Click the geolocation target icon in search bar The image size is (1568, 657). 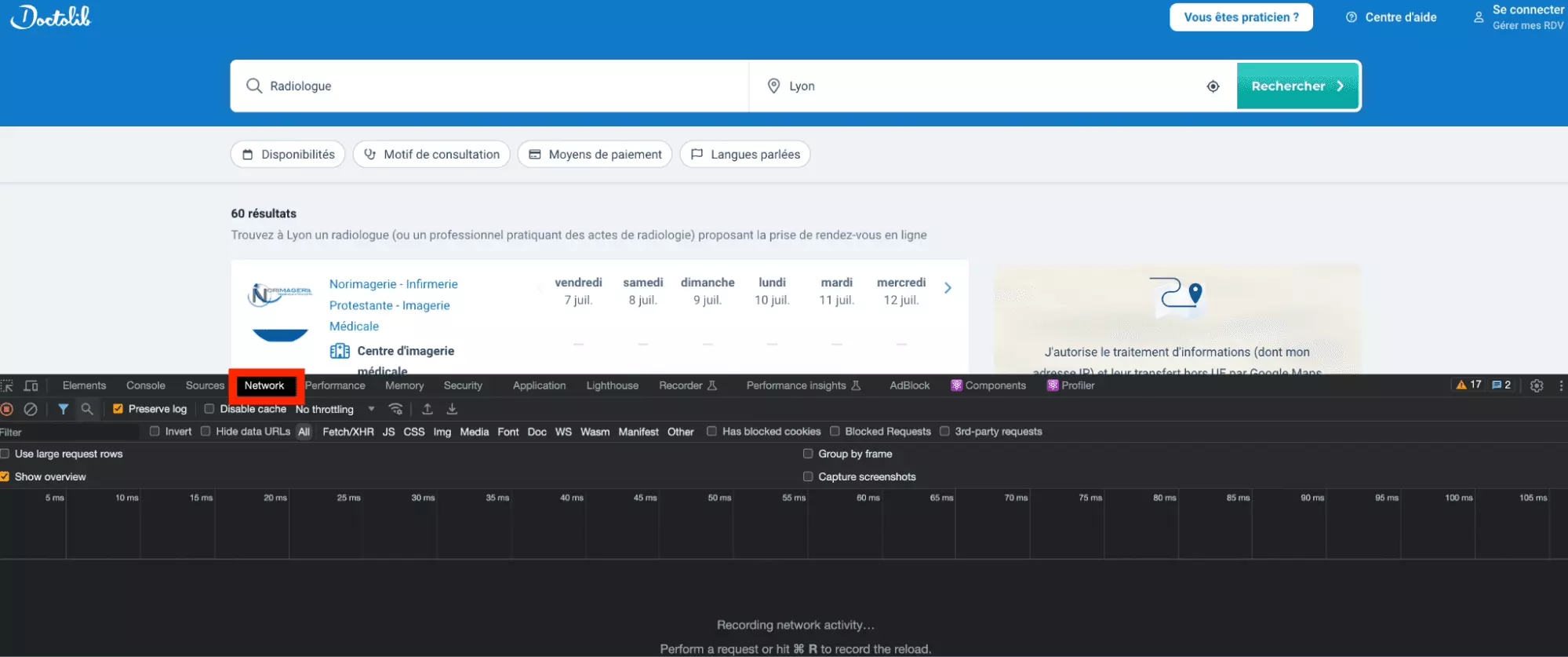click(1213, 86)
